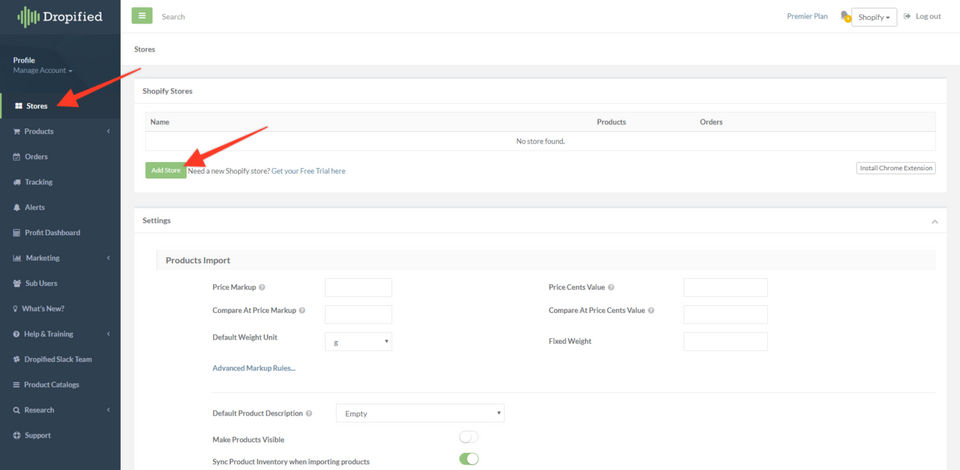960x470 pixels.
Task: Open the Get your Free Trial here link
Action: point(309,171)
